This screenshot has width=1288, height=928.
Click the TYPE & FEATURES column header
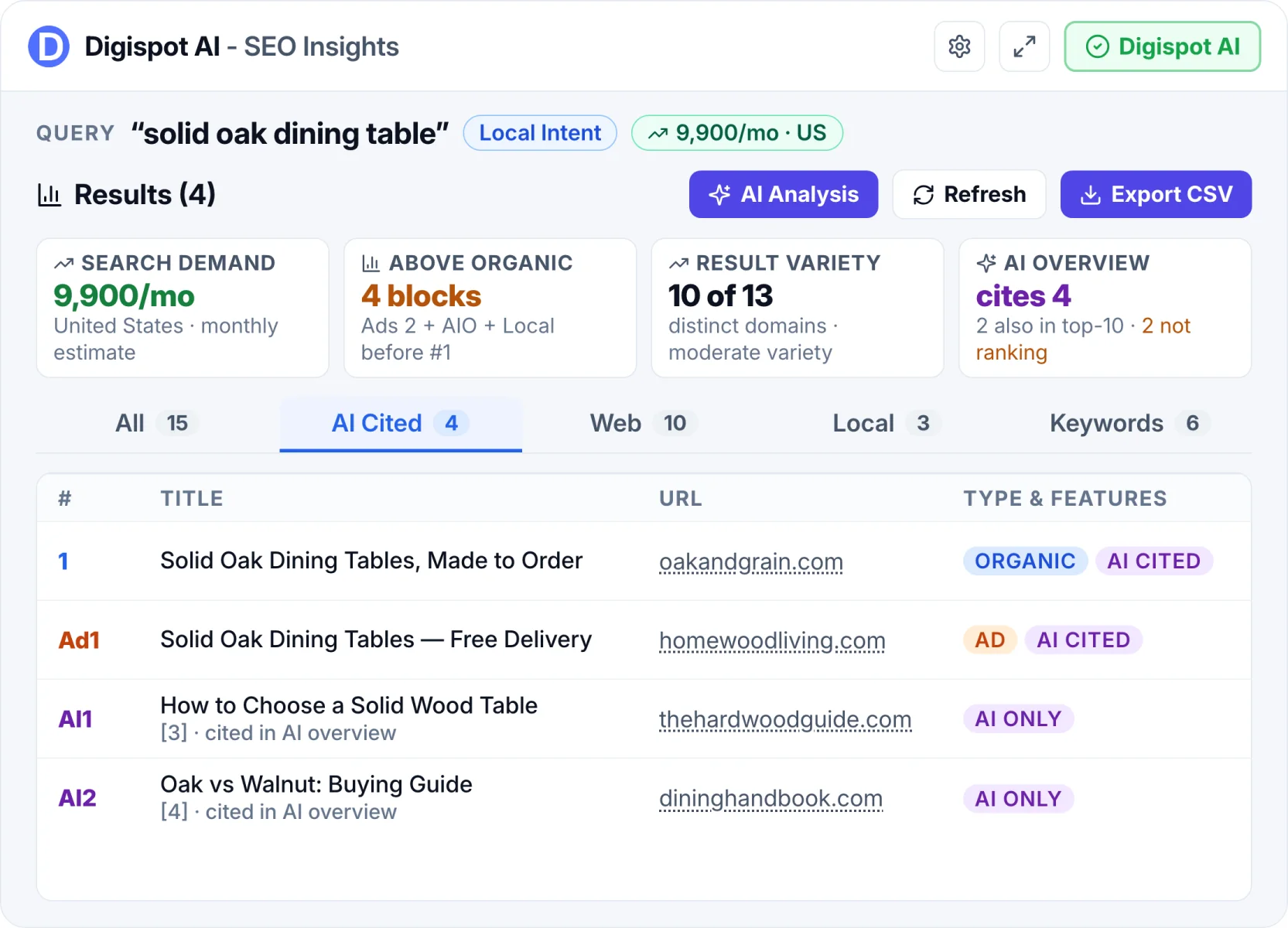click(x=1064, y=499)
